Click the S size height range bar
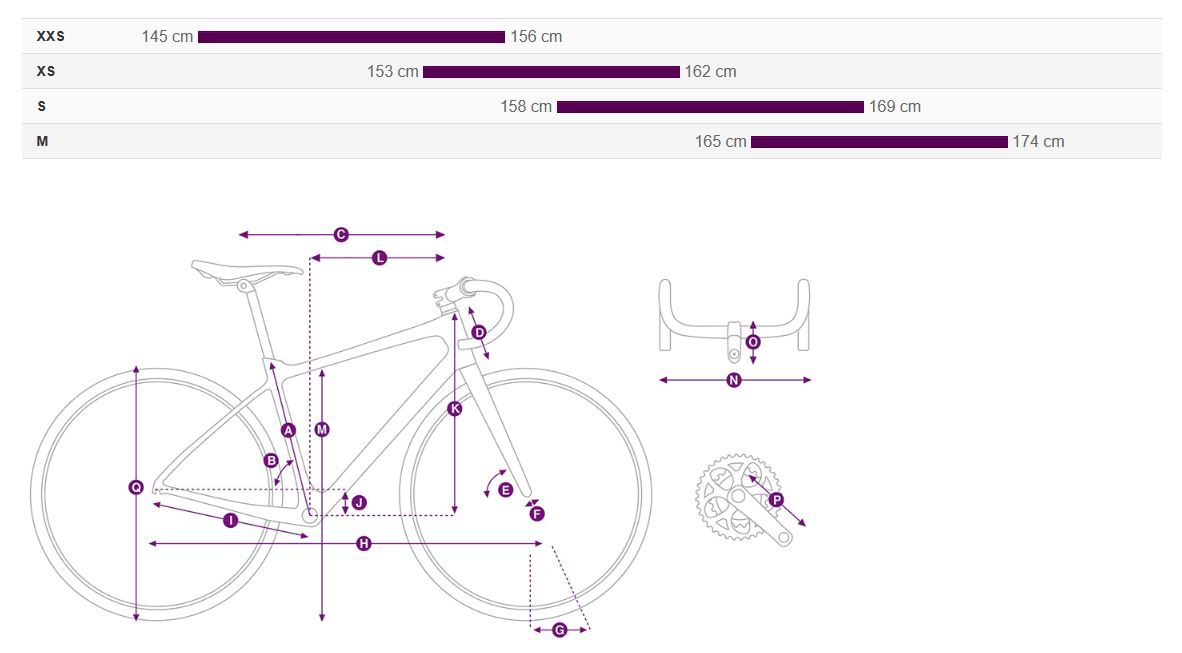Screen dimensions: 1182x653 click(x=710, y=107)
